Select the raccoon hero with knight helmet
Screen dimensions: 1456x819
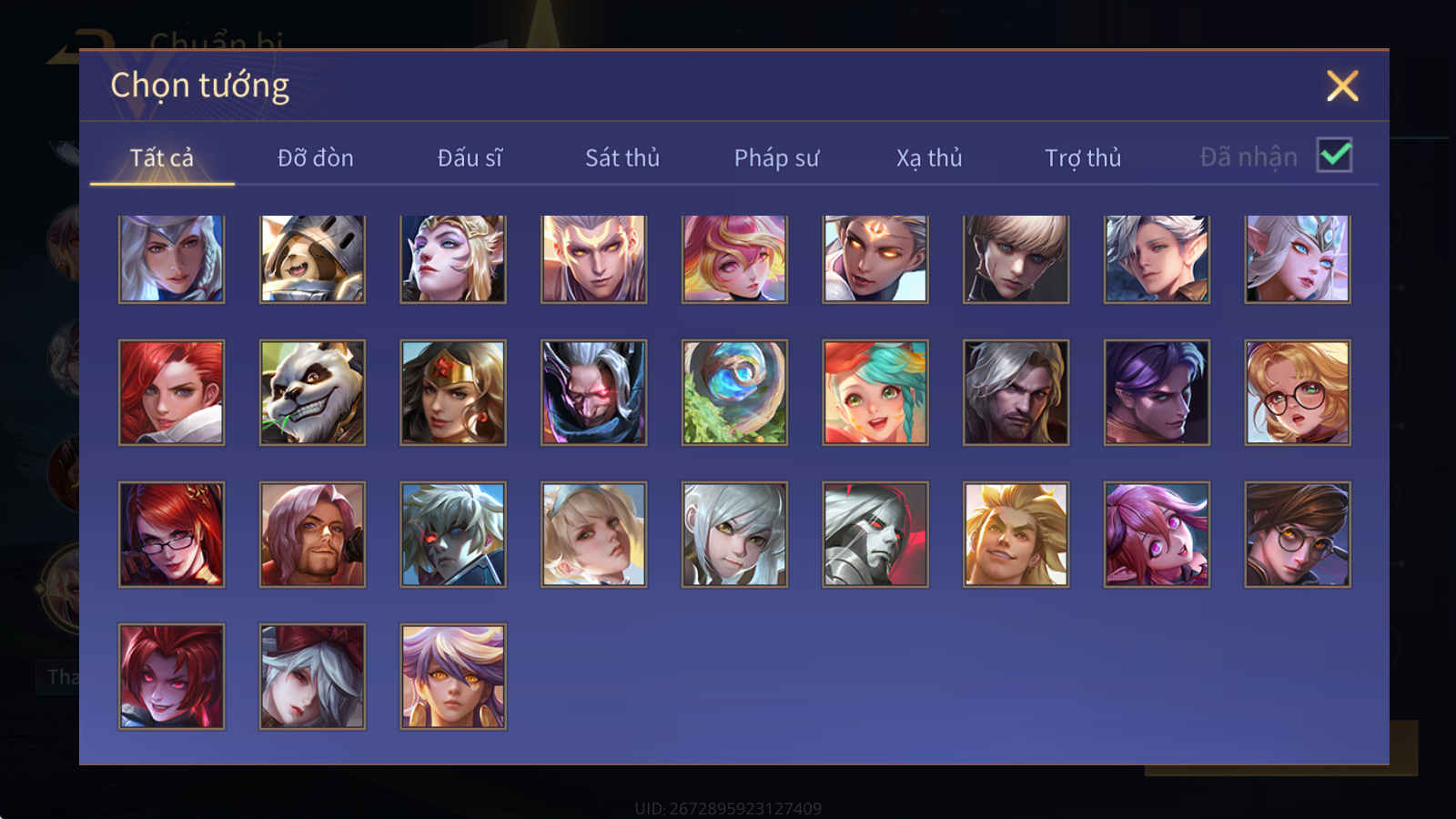(312, 258)
